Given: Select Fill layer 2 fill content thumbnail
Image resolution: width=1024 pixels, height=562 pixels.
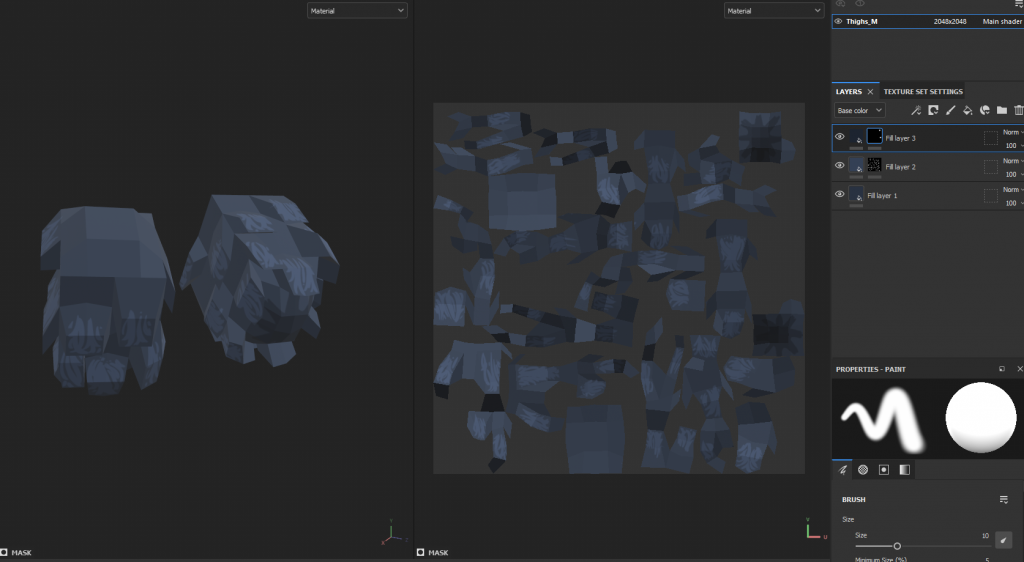Looking at the screenshot, I should (x=856, y=165).
